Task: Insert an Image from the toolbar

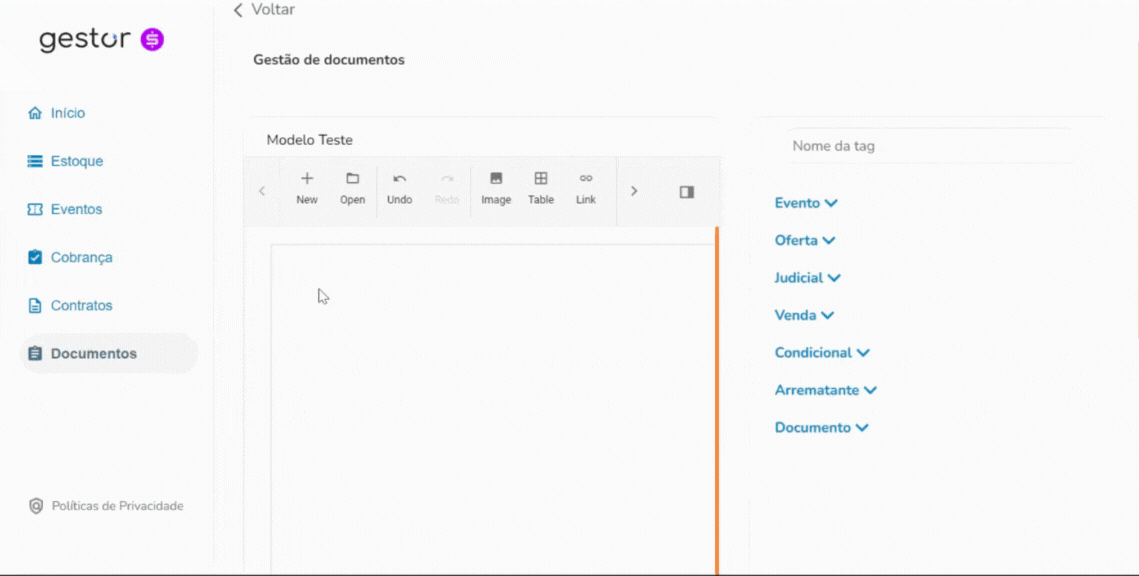Action: pos(496,188)
